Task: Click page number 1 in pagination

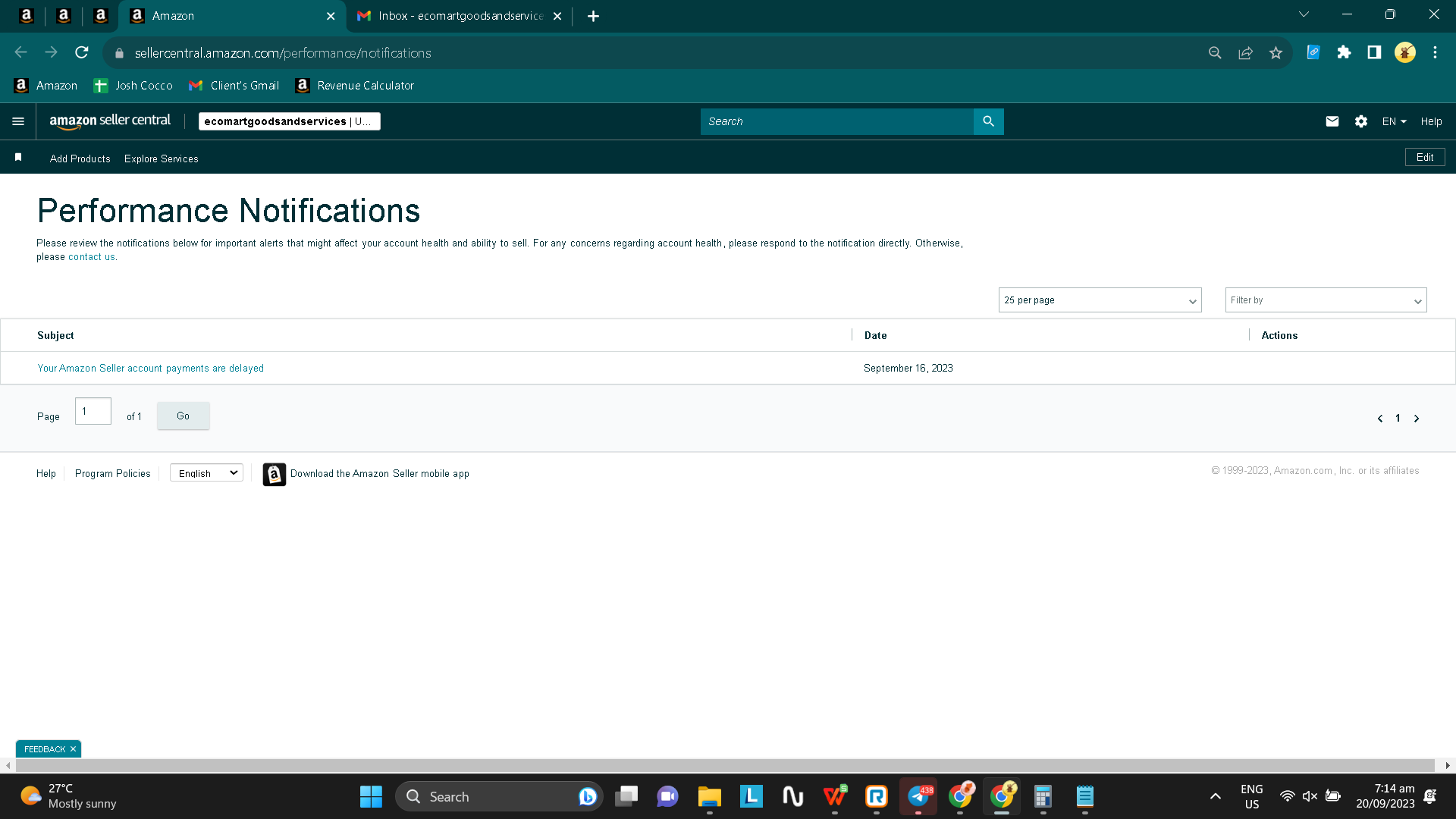Action: click(1398, 419)
